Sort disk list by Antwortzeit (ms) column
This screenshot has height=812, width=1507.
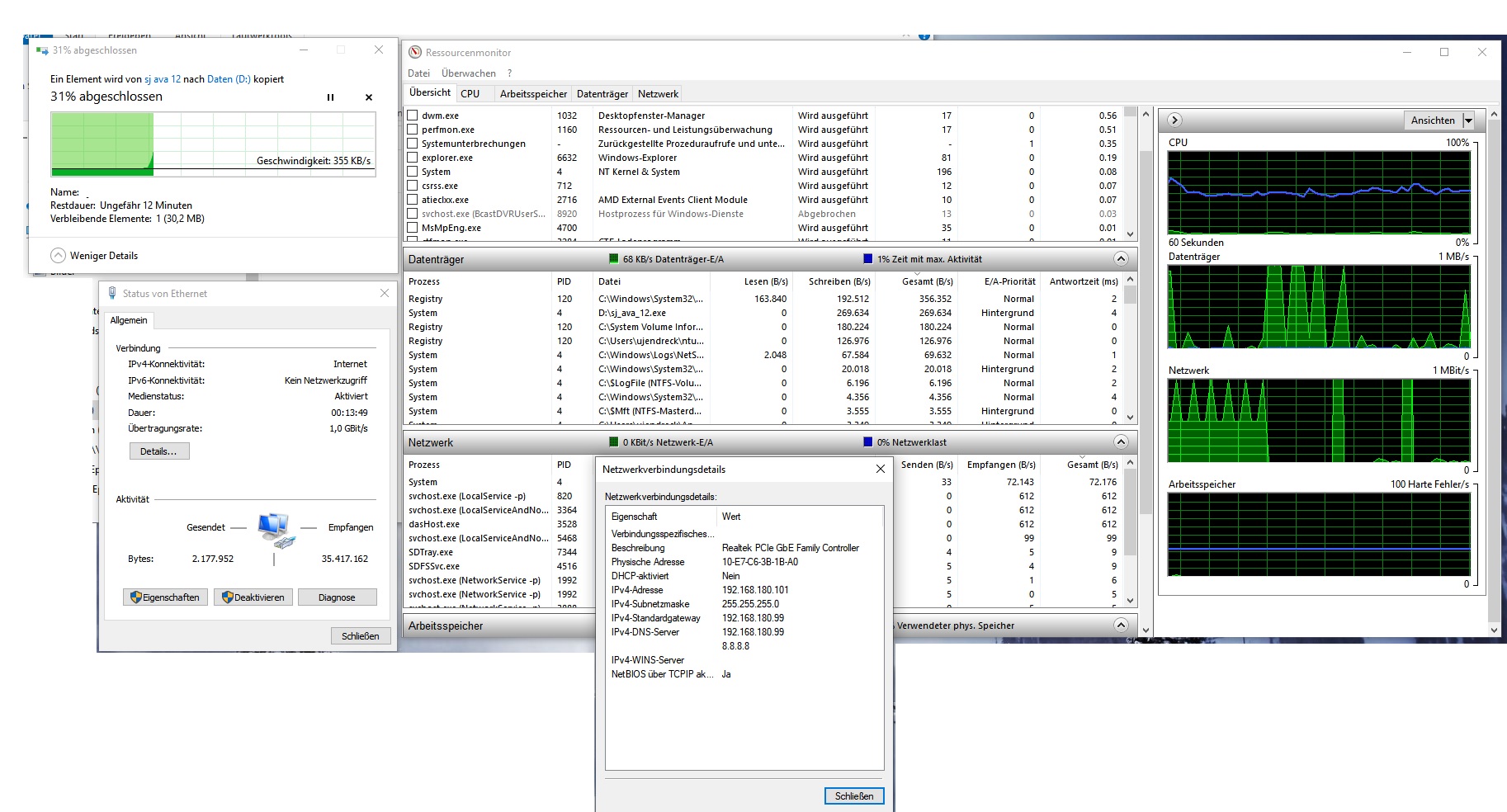[x=1084, y=281]
